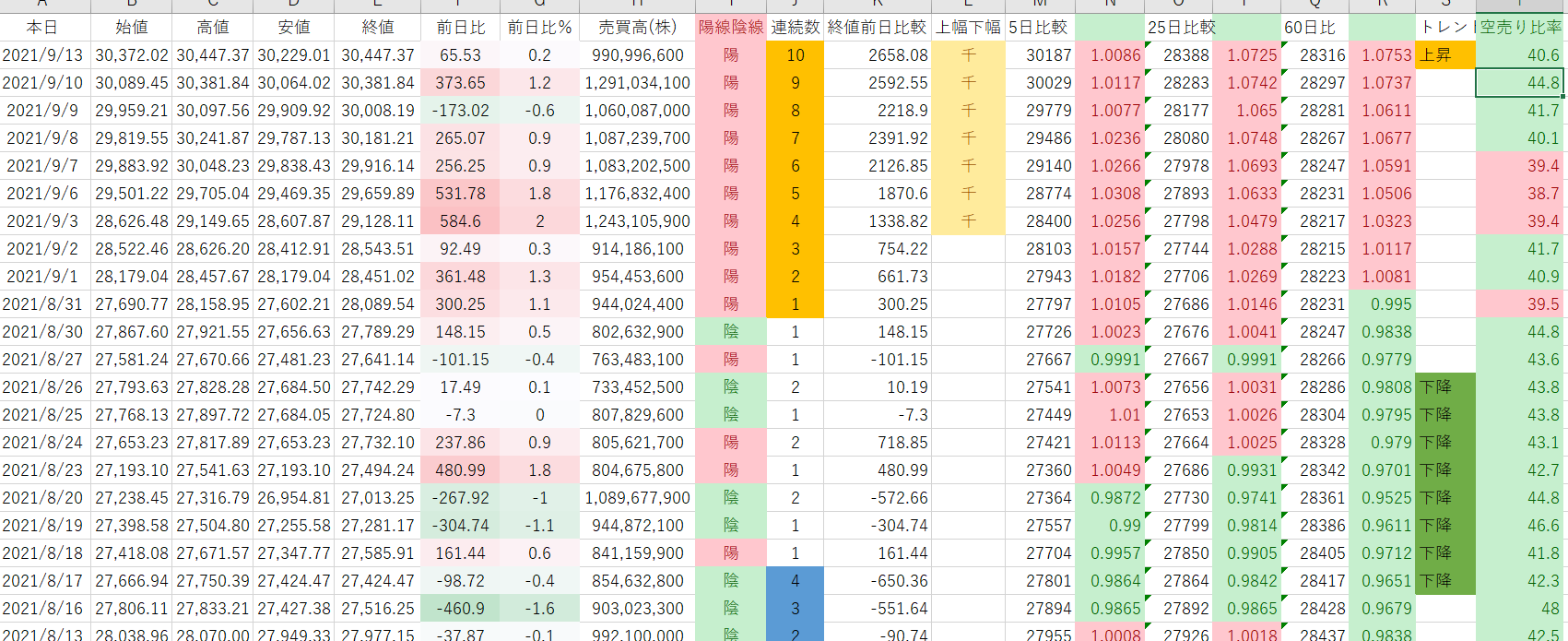Select the volume cell 733,452,500
Image resolution: width=1568 pixels, height=641 pixels.
[x=637, y=387]
